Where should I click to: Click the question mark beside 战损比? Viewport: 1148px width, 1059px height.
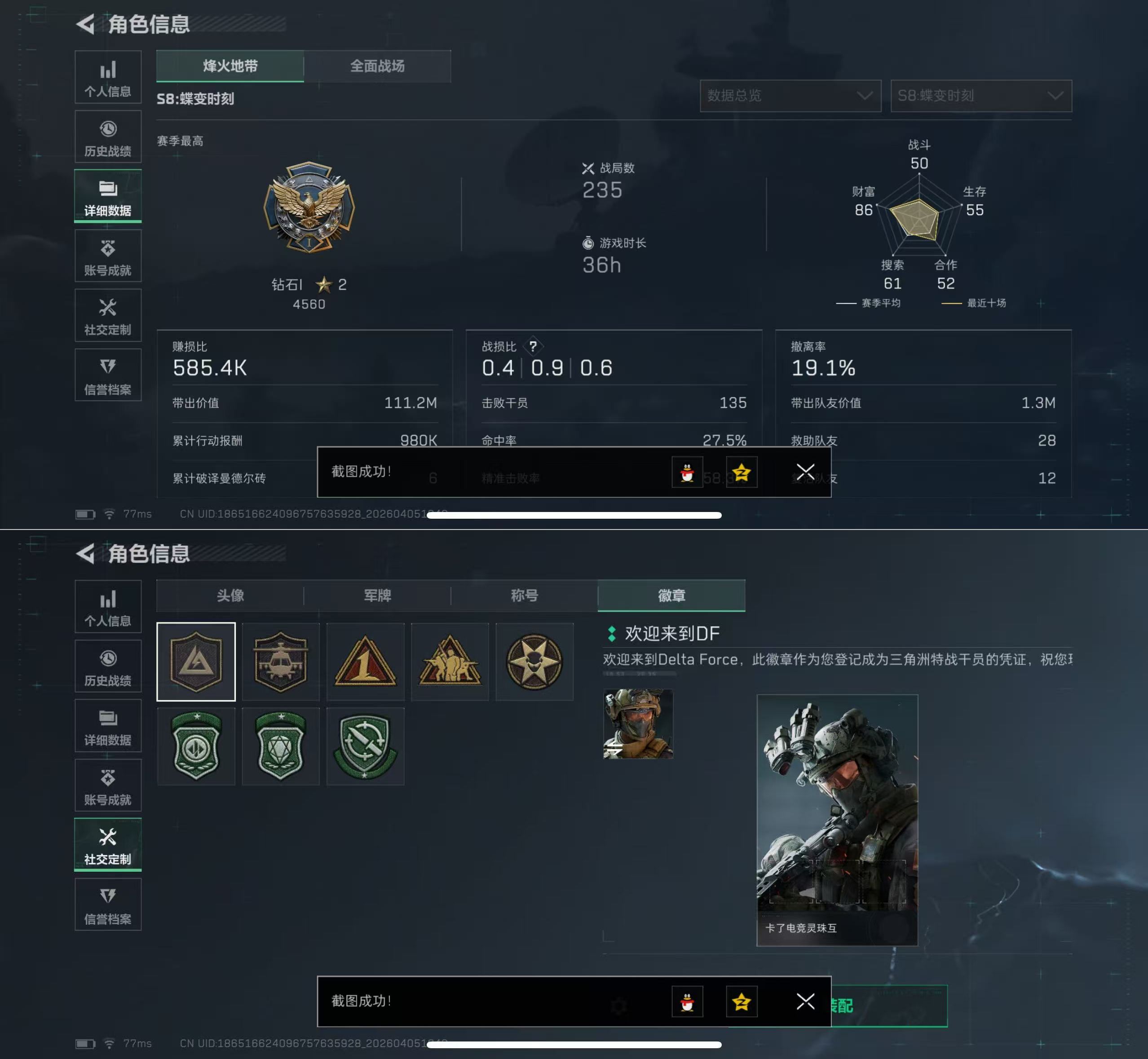pyautogui.click(x=533, y=346)
